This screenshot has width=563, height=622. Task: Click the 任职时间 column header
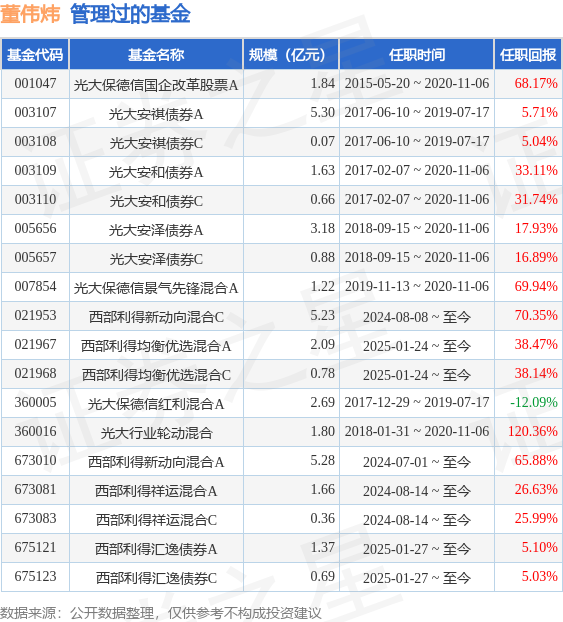pyautogui.click(x=417, y=55)
